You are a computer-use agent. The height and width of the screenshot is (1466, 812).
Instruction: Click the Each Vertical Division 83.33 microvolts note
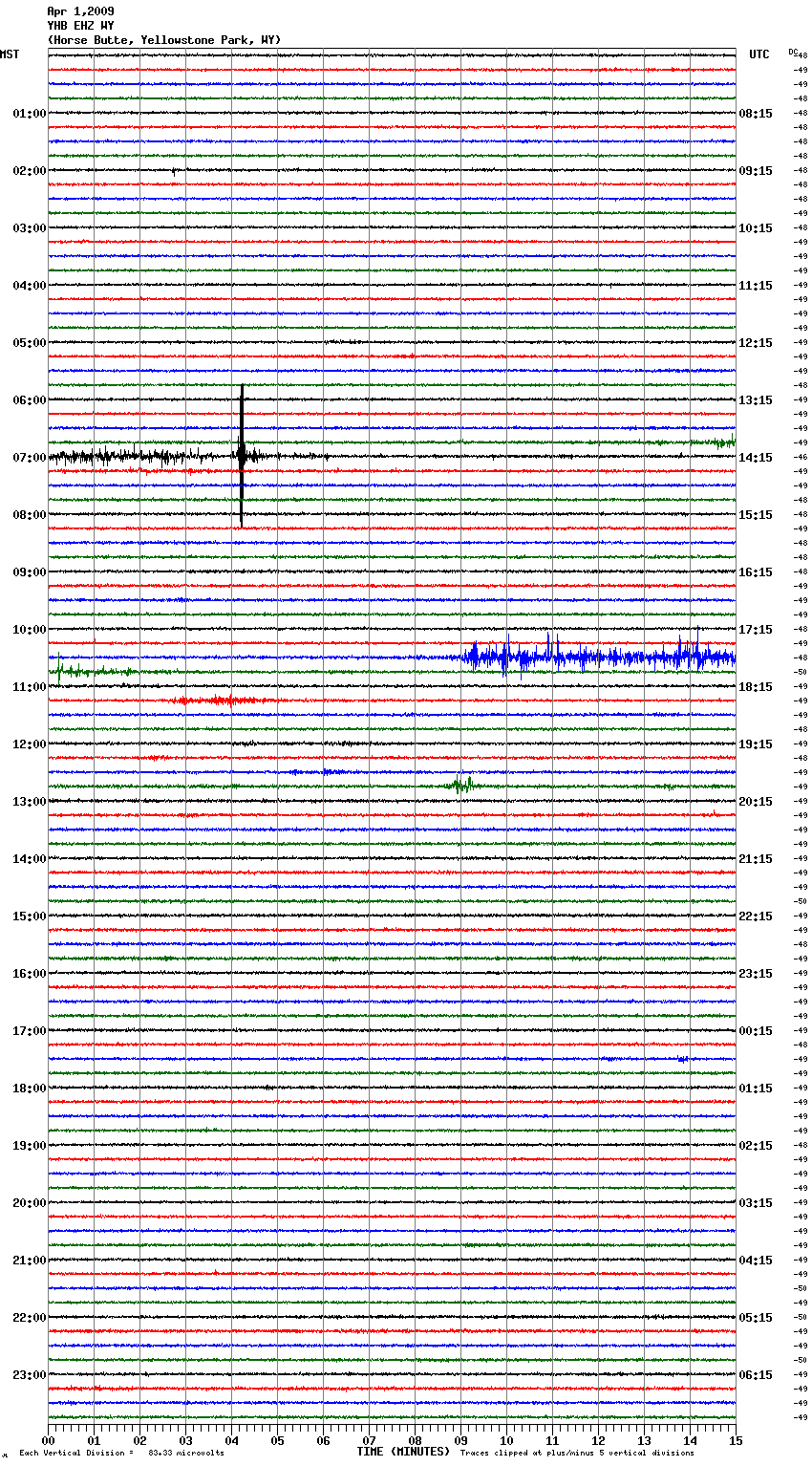click(122, 1454)
